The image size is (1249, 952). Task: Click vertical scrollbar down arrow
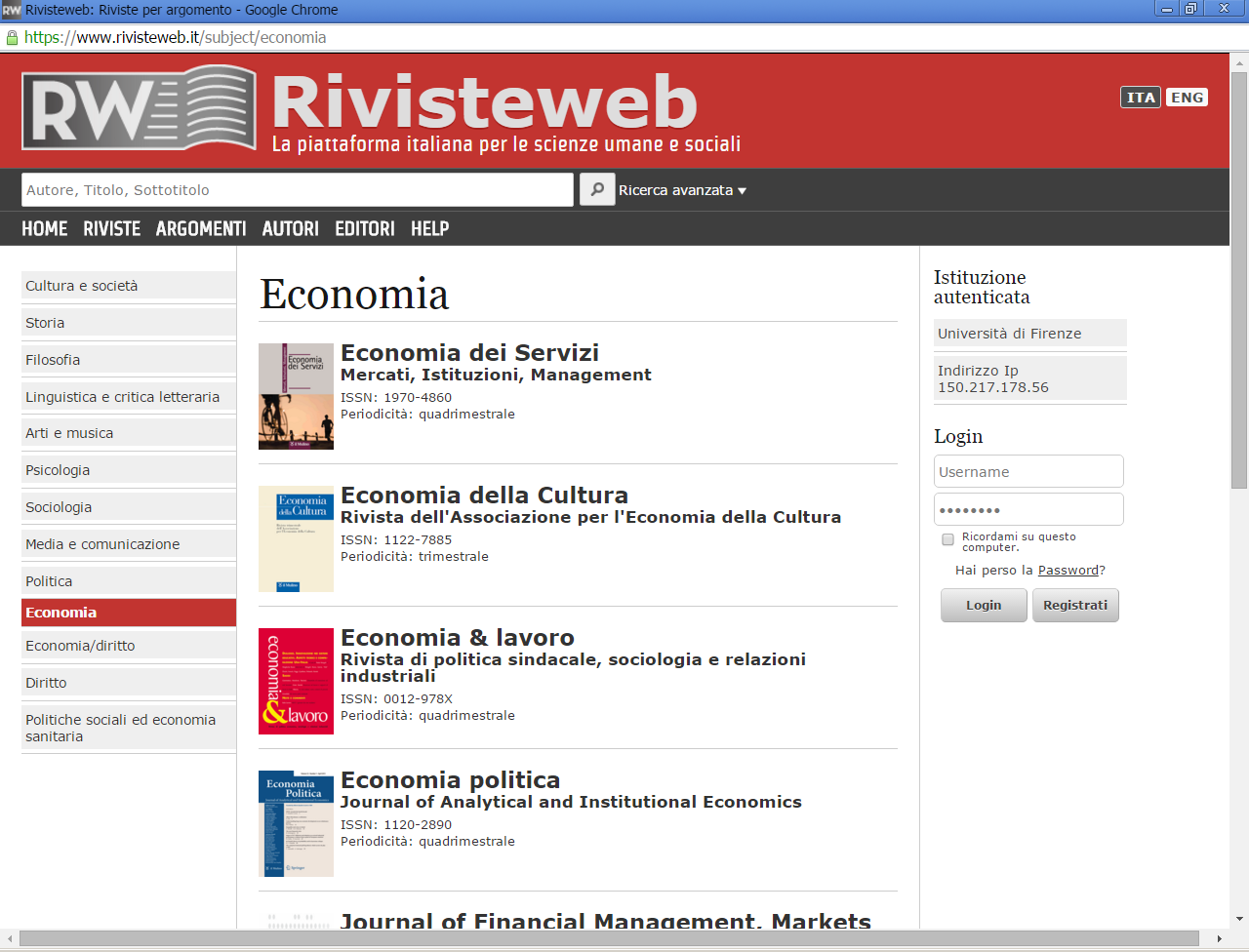pos(1239,919)
